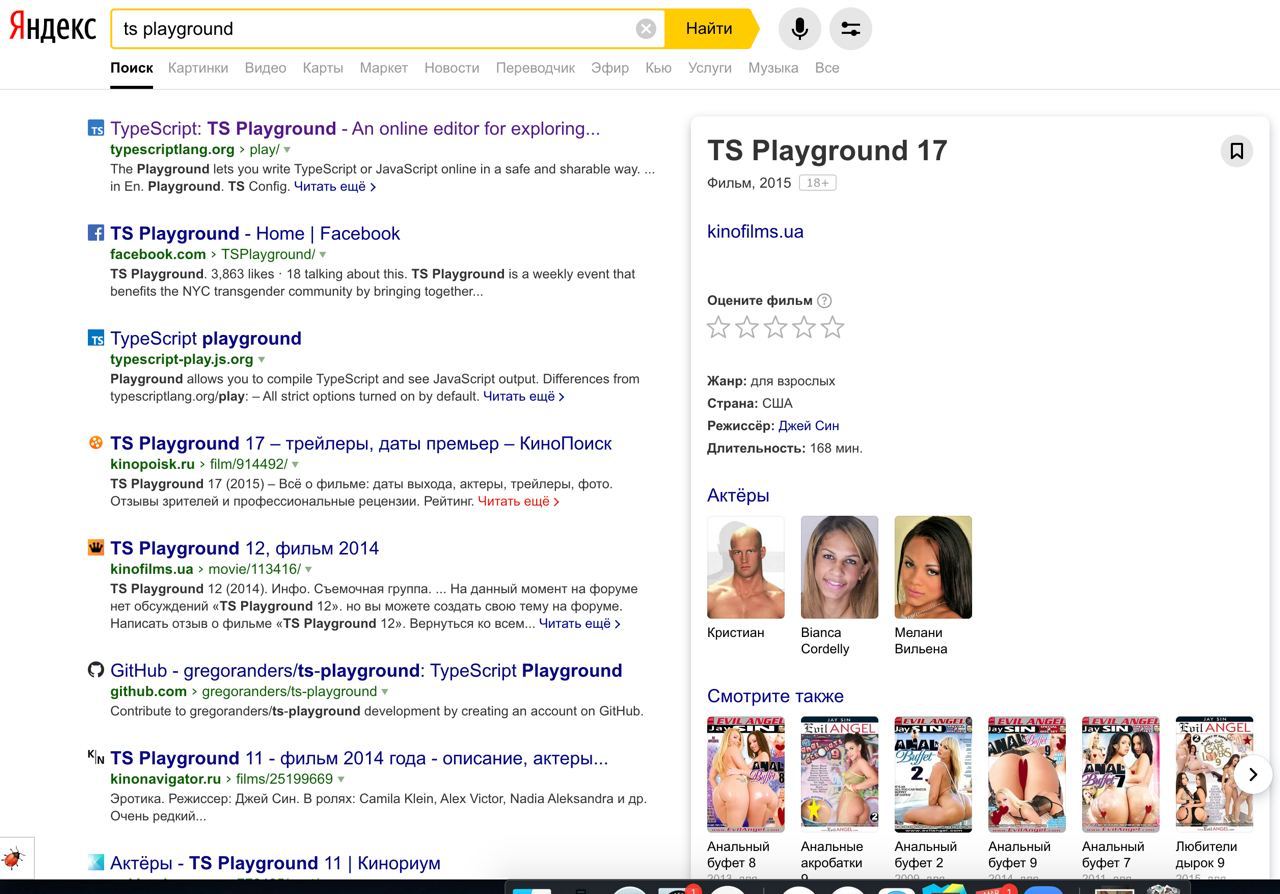This screenshot has height=894, width=1280.
Task: Open the Эфир tab
Action: click(x=610, y=68)
